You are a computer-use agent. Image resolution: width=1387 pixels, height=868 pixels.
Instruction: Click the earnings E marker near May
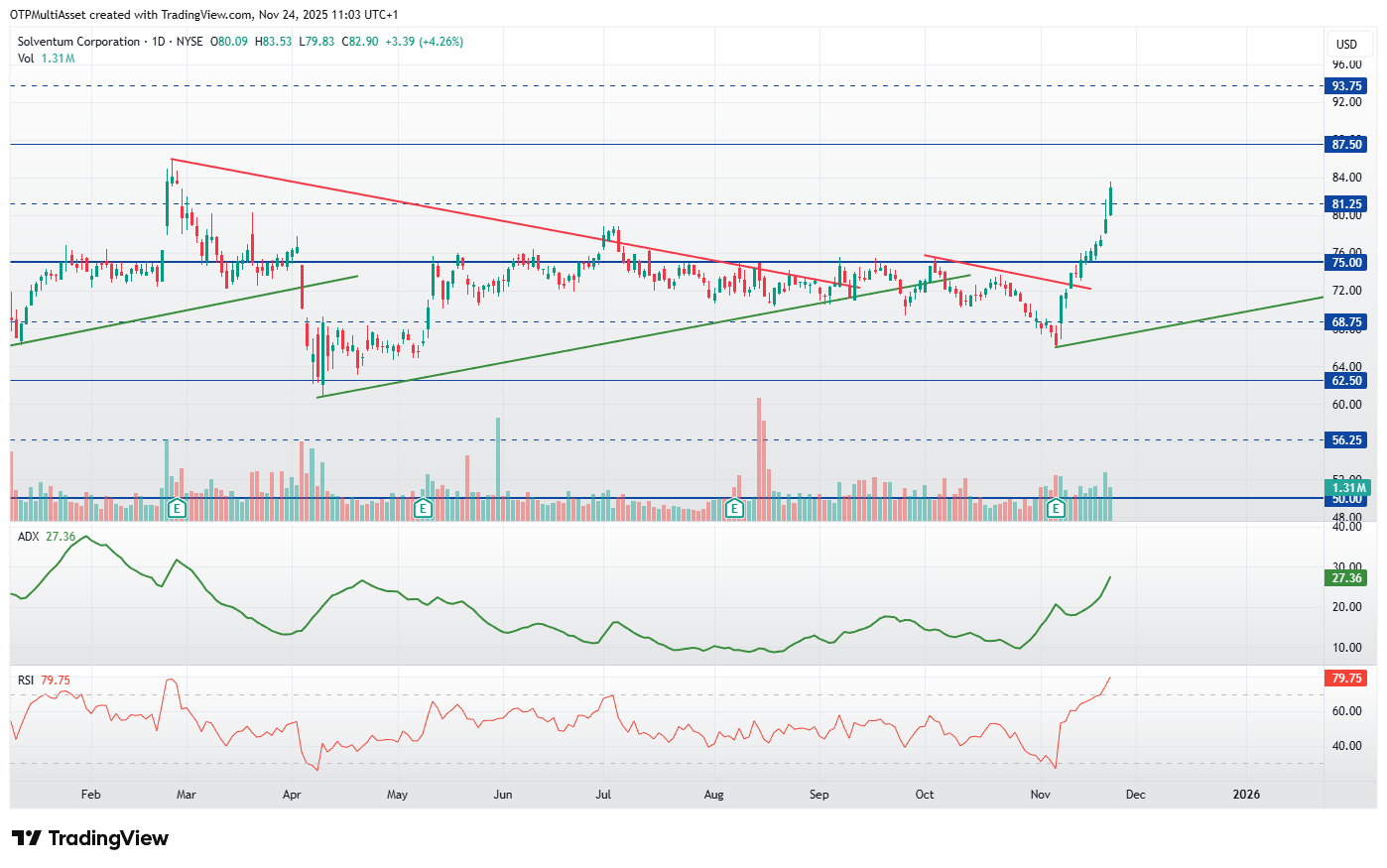(423, 508)
